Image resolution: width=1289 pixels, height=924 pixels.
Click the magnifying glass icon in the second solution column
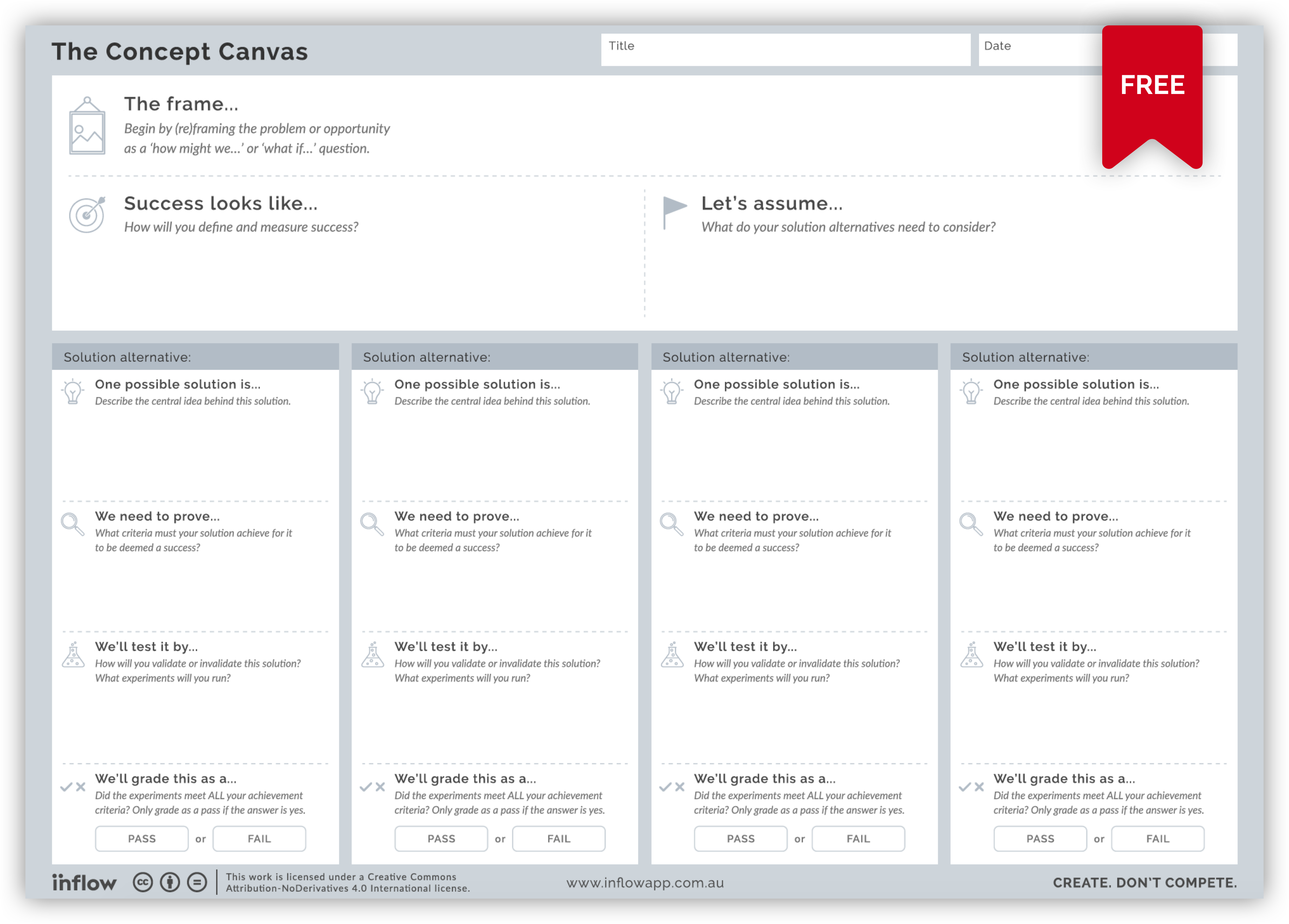(372, 524)
